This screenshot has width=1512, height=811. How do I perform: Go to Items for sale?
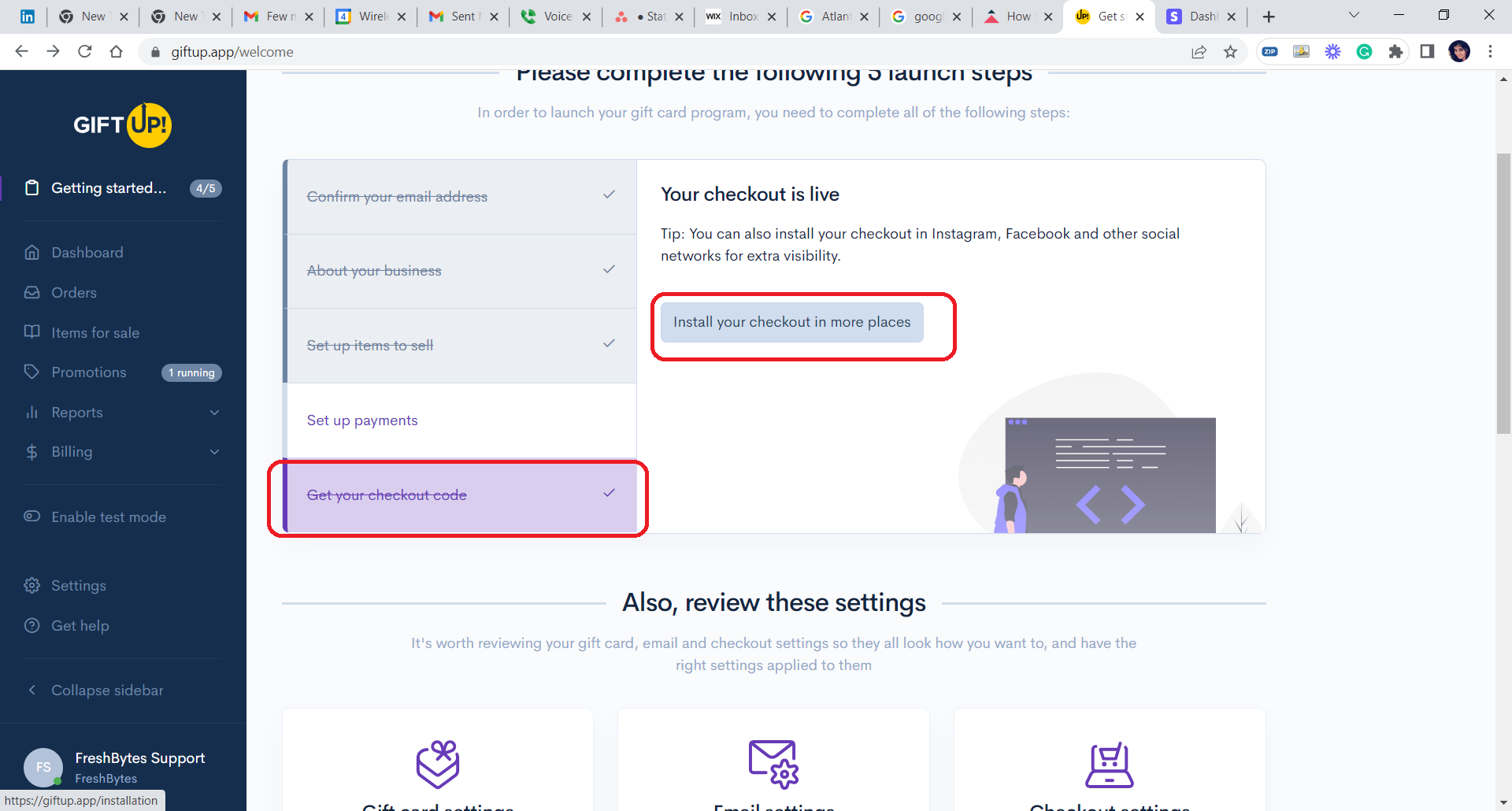94,333
